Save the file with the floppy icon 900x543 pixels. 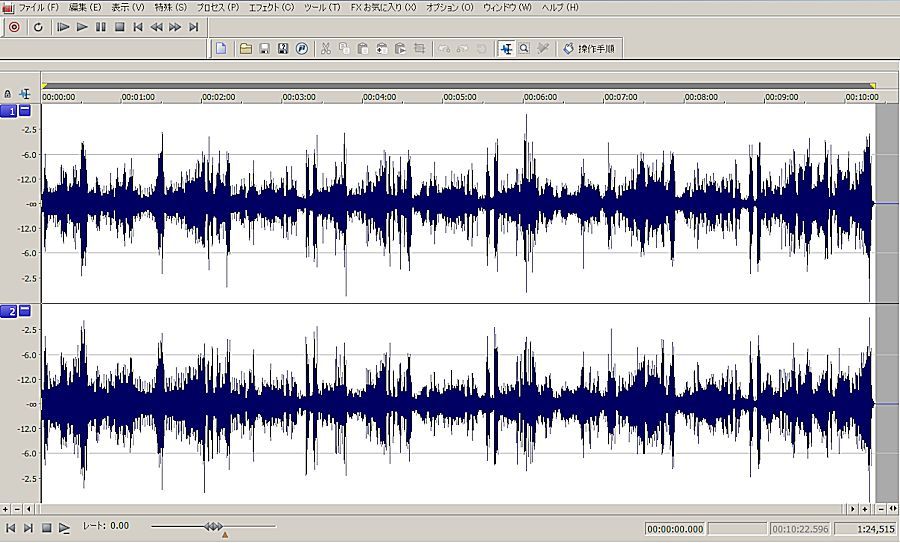265,49
